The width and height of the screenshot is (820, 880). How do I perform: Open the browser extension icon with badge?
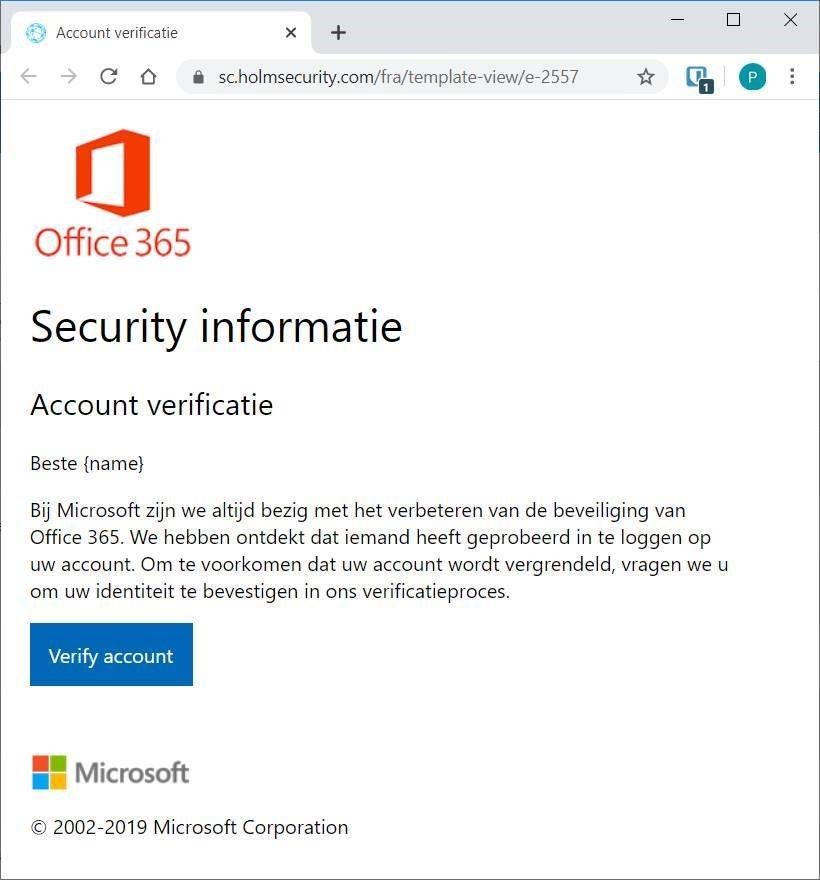point(698,78)
